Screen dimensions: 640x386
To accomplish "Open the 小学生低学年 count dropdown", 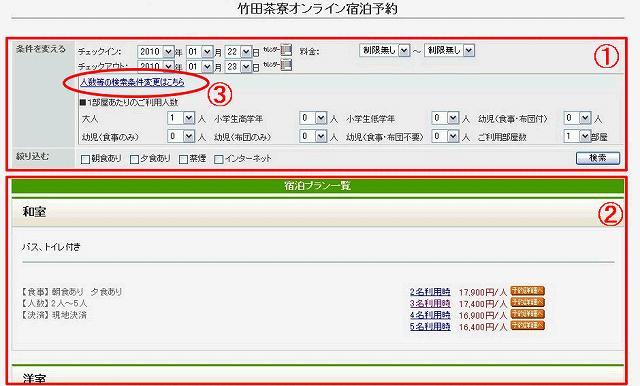I will point(445,118).
